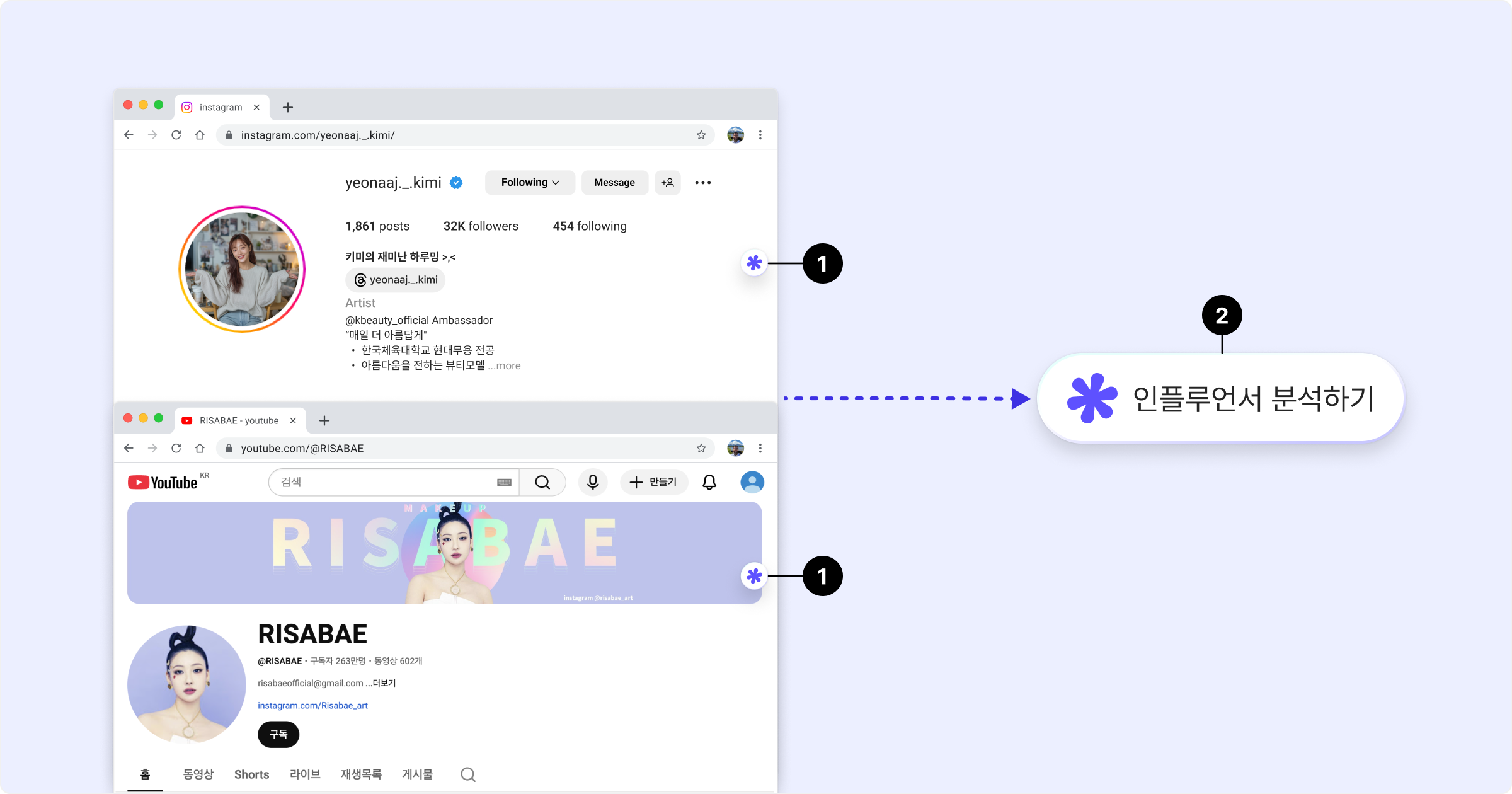1512x794 pixels.
Task: Reload the YouTube page
Action: tap(176, 448)
